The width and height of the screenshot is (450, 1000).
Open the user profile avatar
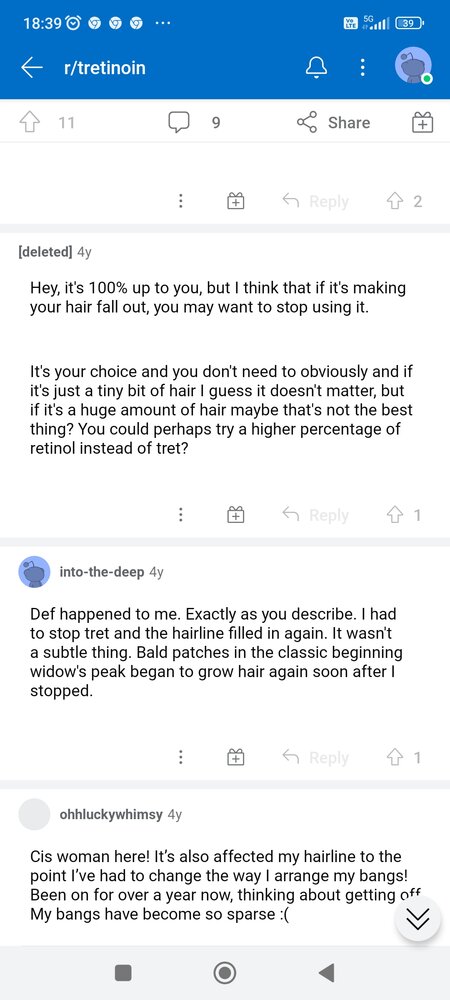coord(414,66)
